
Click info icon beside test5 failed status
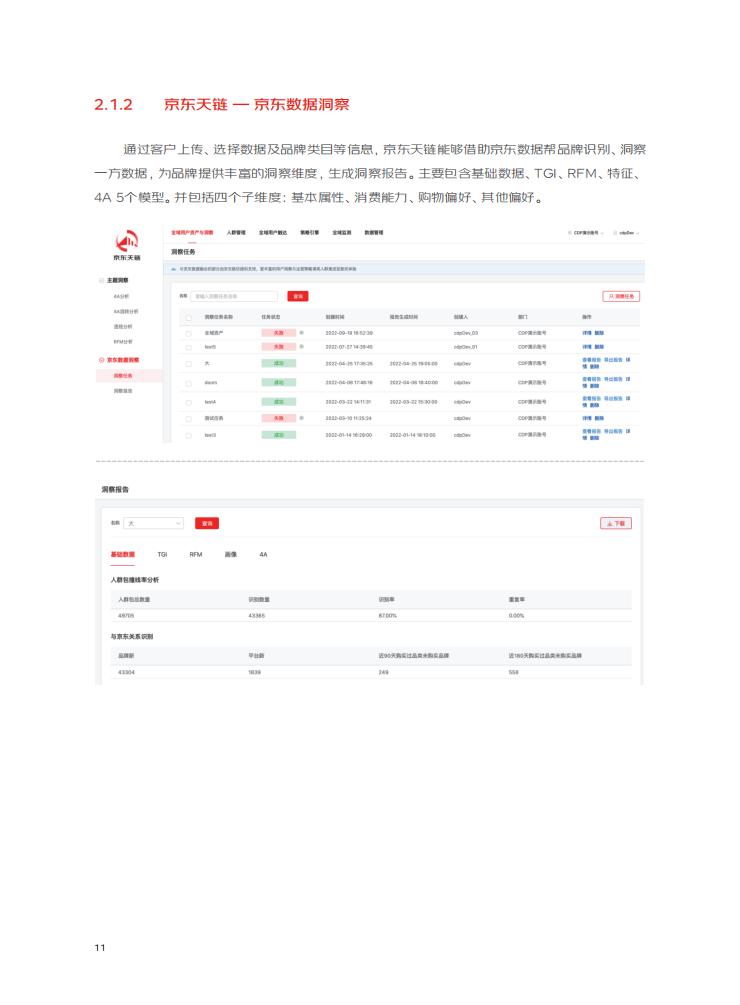[301, 347]
